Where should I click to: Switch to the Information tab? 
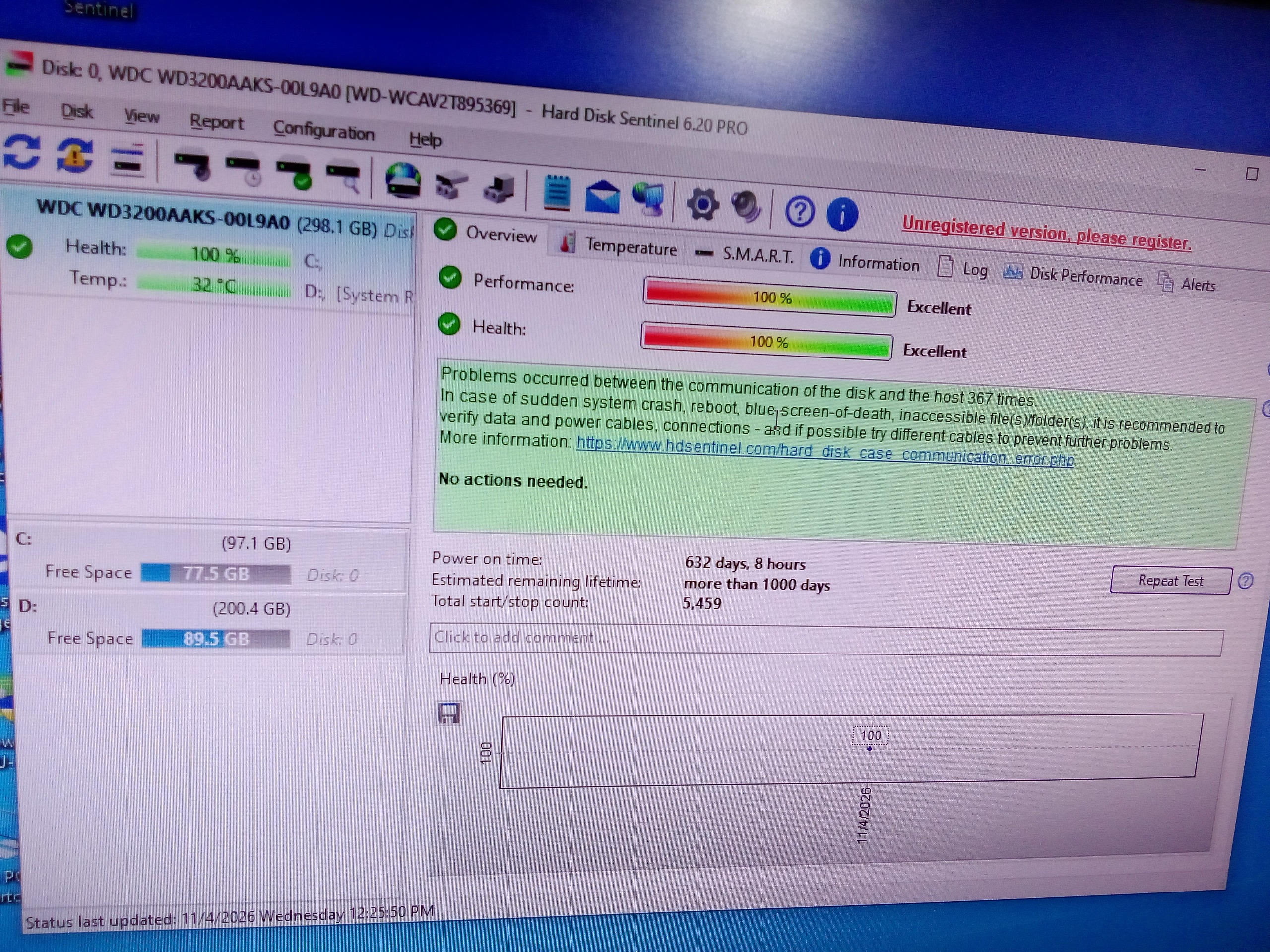click(865, 262)
